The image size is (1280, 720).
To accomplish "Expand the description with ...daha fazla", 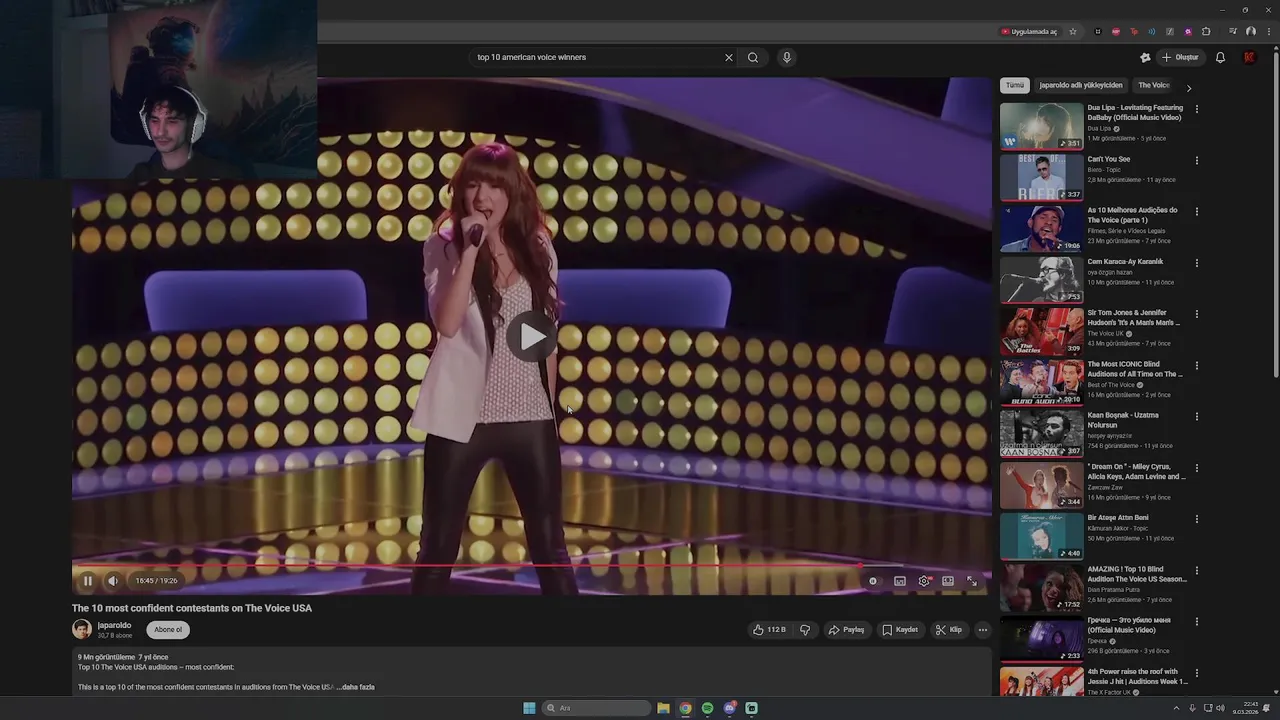I will [x=358, y=687].
